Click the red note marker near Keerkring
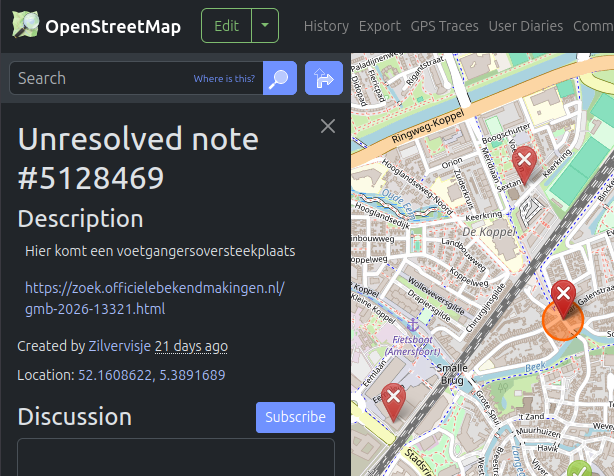Screen dimensions: 614x476 (x=523, y=159)
